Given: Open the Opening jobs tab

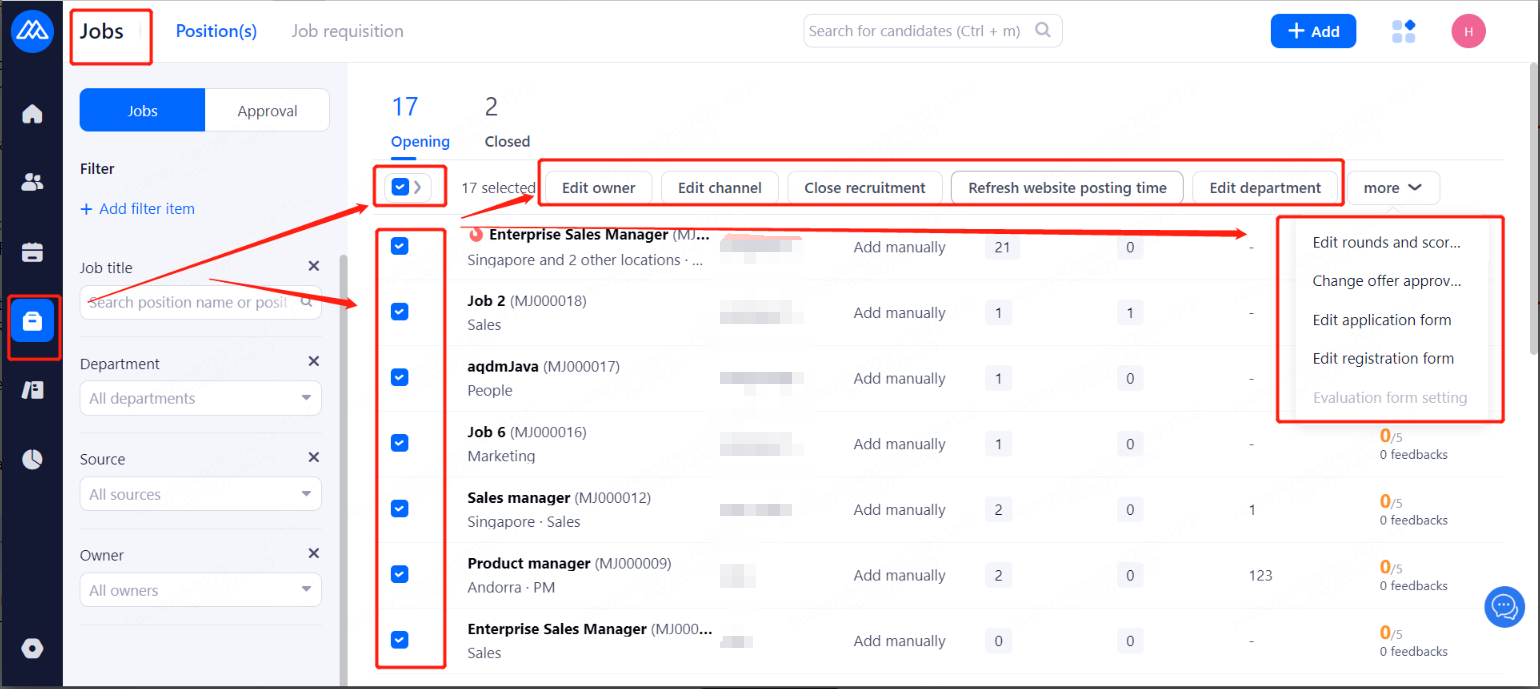Looking at the screenshot, I should 420,122.
